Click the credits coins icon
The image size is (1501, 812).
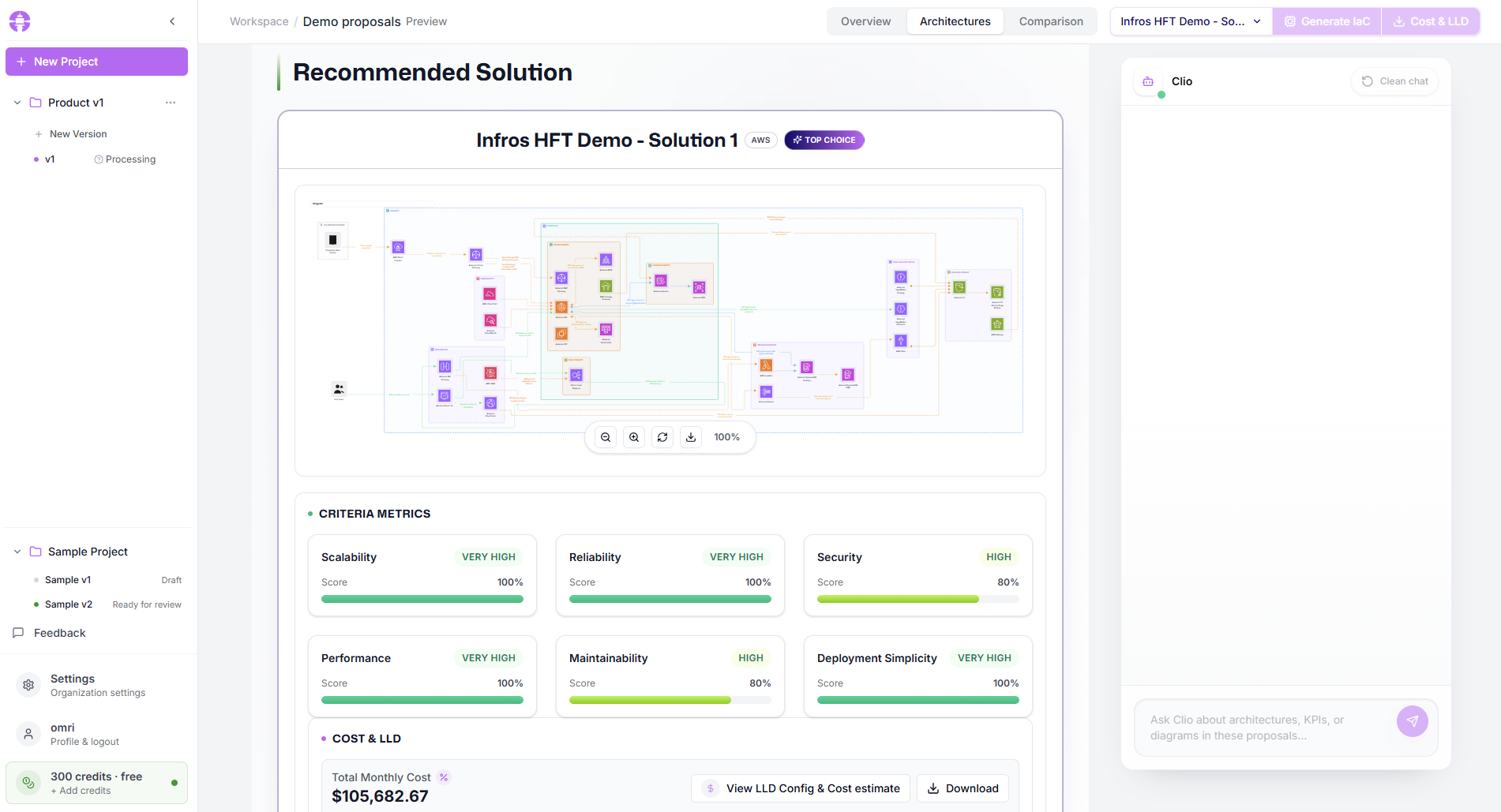pos(28,783)
